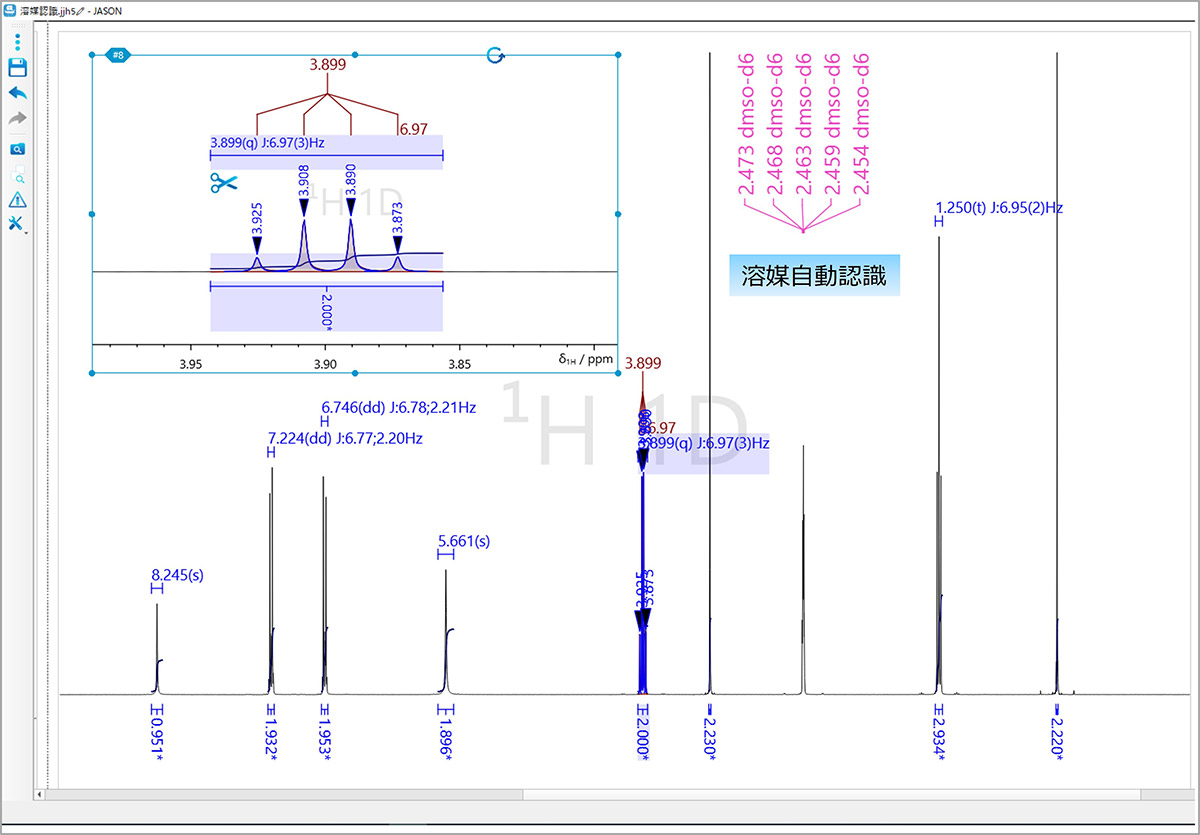This screenshot has height=835, width=1200.
Task: Click the scissors icon in the inset
Action: coord(223,183)
